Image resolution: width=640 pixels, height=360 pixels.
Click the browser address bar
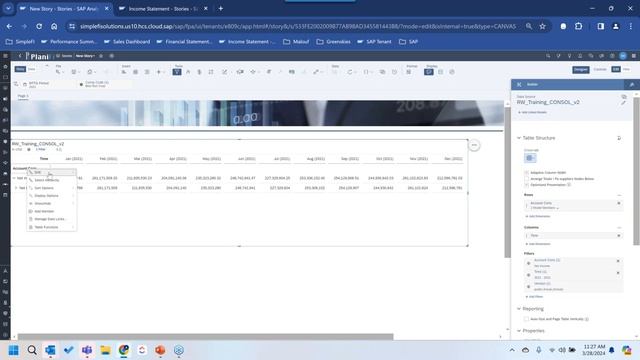click(298, 26)
